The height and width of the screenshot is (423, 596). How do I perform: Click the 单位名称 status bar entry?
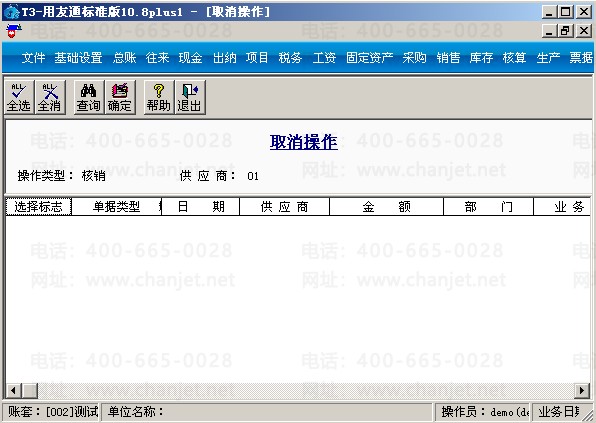268,412
